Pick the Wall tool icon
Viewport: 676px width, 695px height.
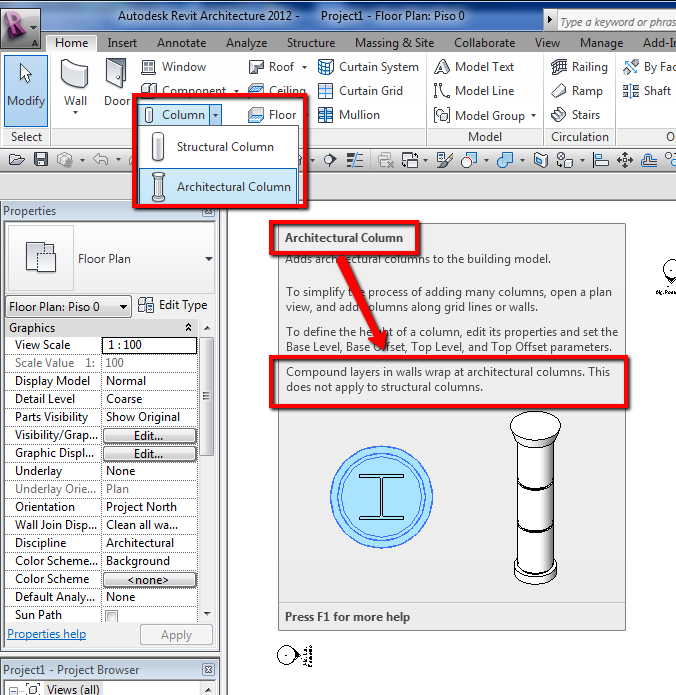(x=75, y=75)
